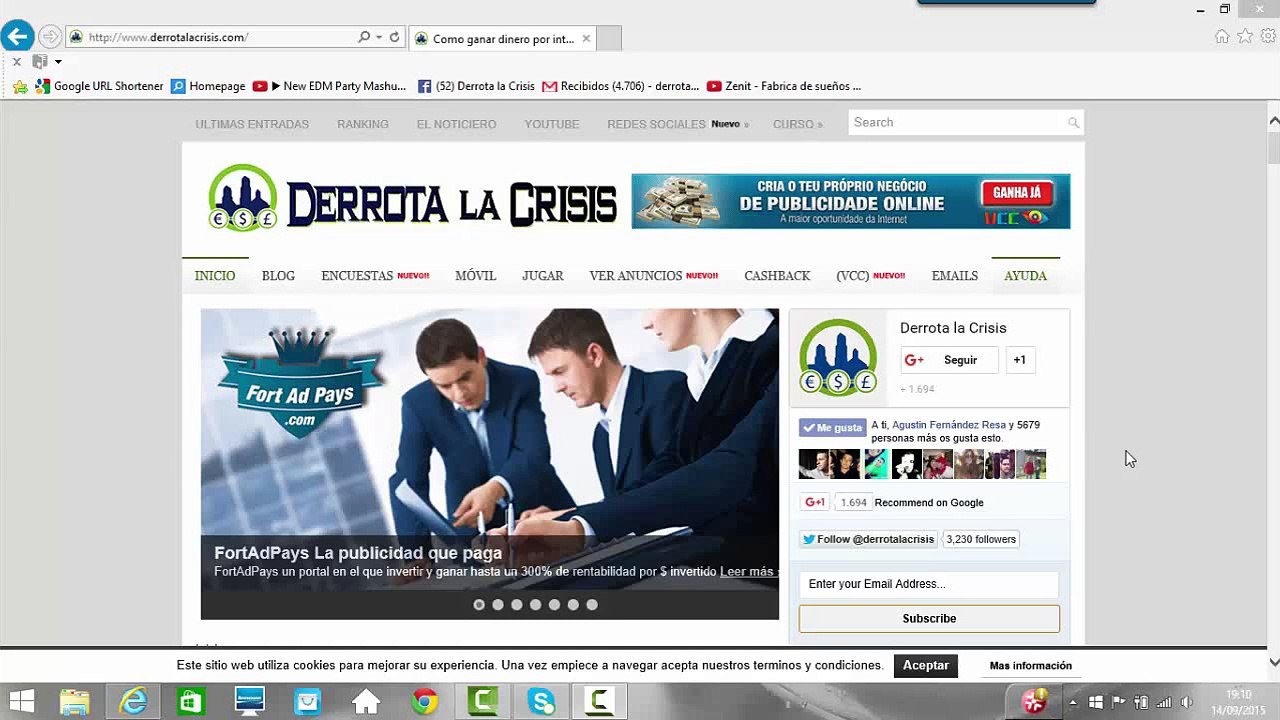Click the site Search field
1280x720 pixels.
[x=958, y=122]
